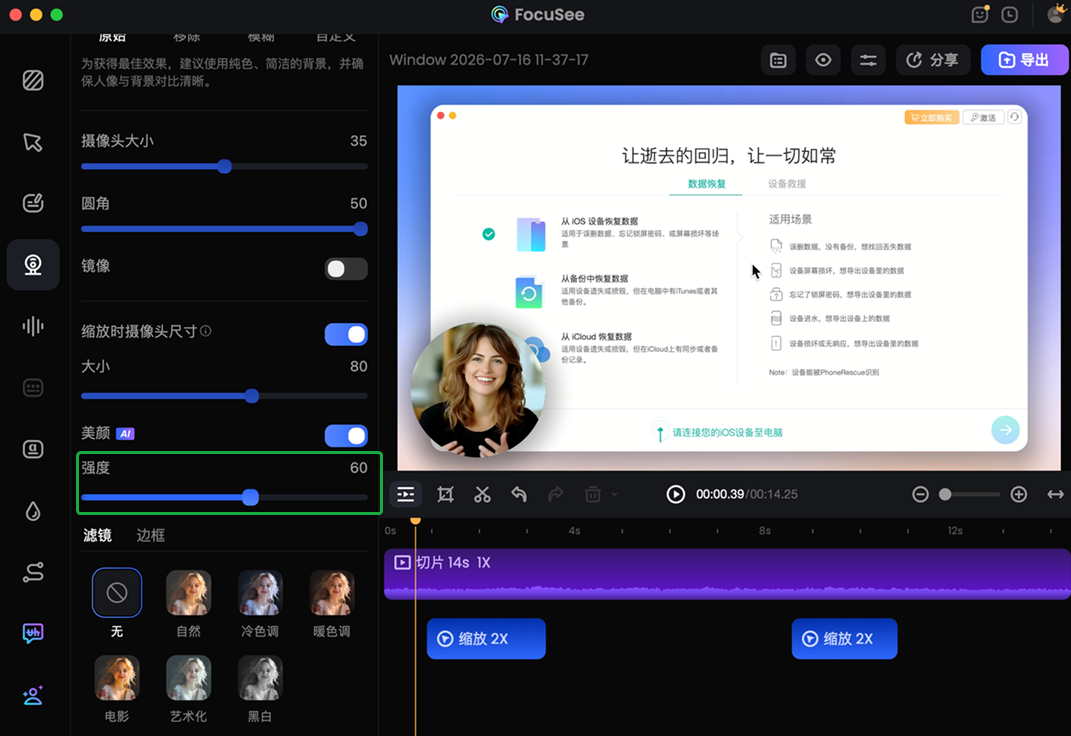The width and height of the screenshot is (1071, 736).
Task: Disable the 缩放时摄像头尺寸 switch
Action: 346,334
